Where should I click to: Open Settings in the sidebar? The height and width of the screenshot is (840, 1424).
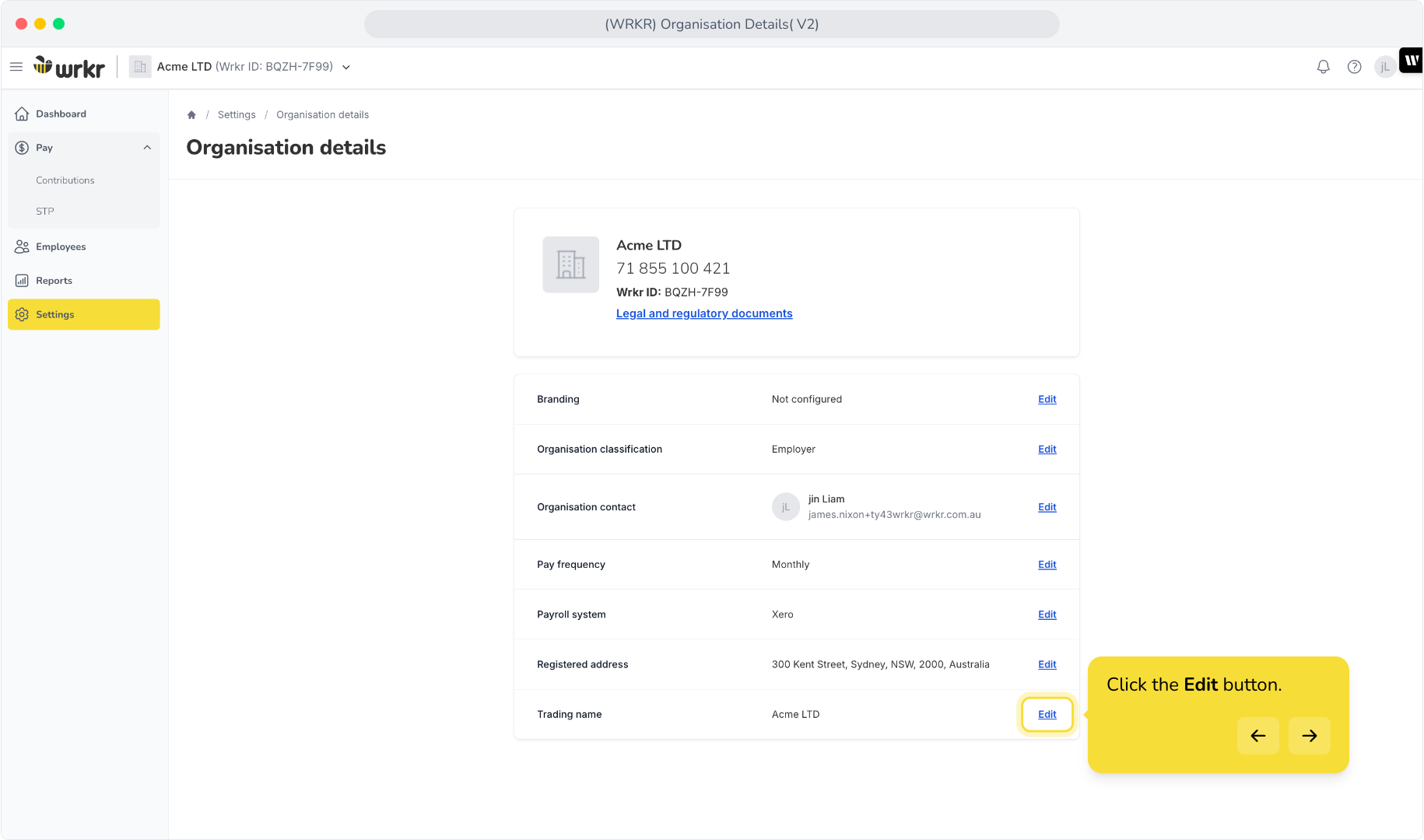pos(84,314)
